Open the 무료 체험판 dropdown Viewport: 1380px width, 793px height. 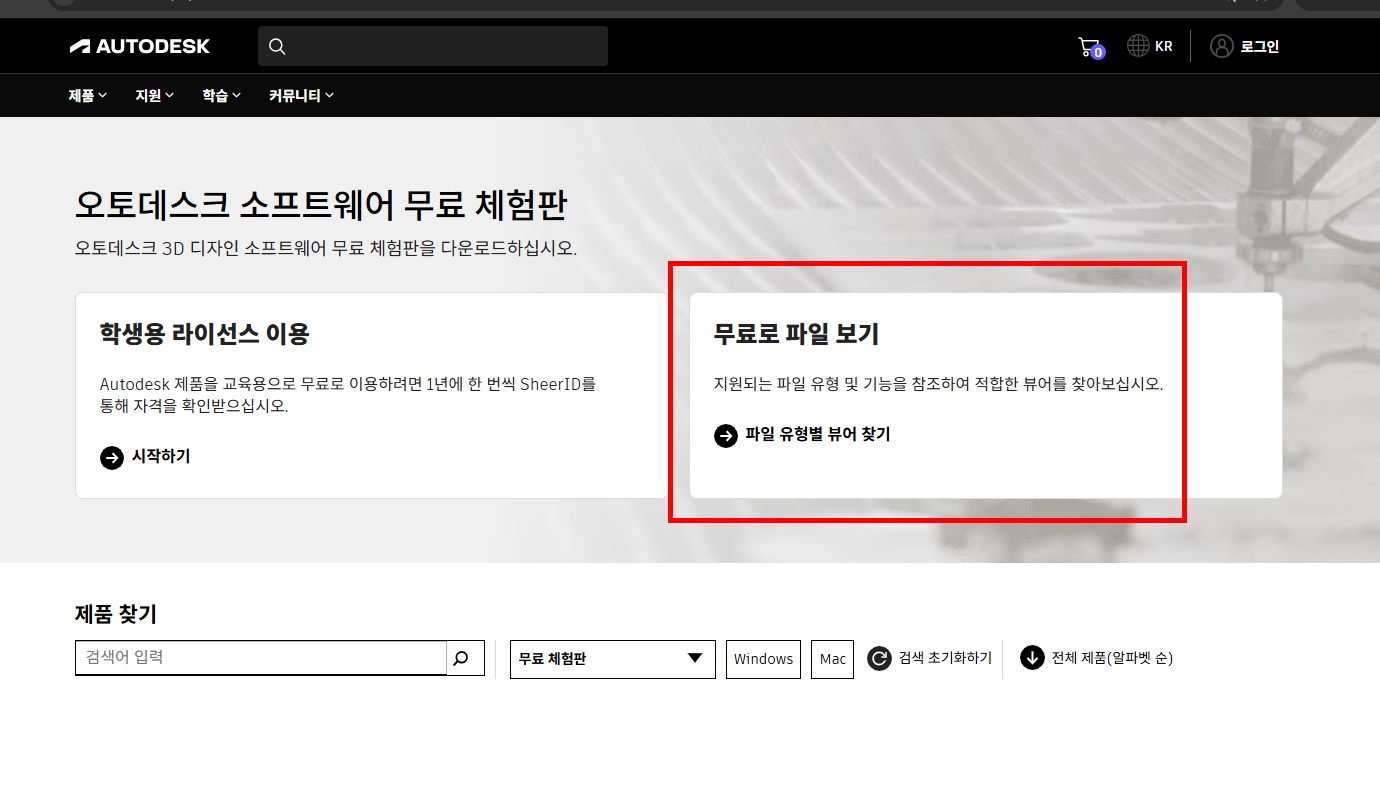coord(611,658)
